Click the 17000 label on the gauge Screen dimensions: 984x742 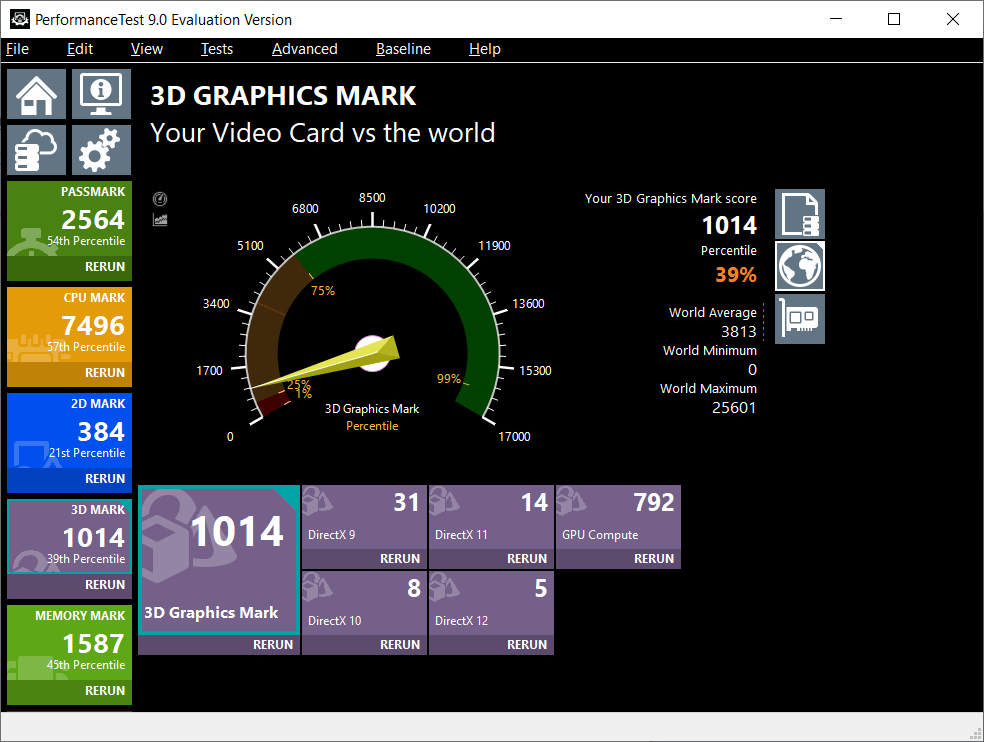point(514,436)
